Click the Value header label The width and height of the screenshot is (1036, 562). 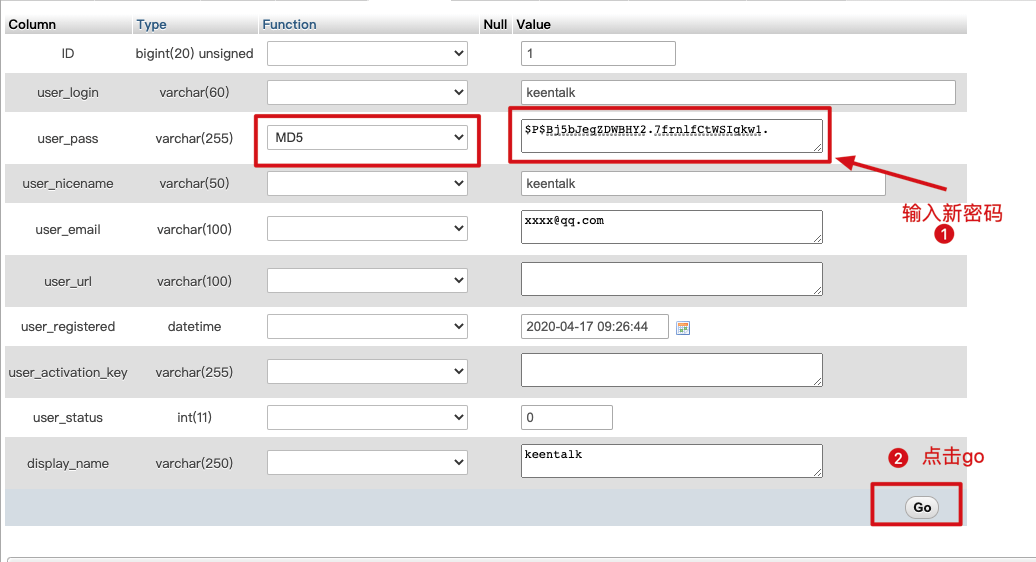pyautogui.click(x=533, y=24)
